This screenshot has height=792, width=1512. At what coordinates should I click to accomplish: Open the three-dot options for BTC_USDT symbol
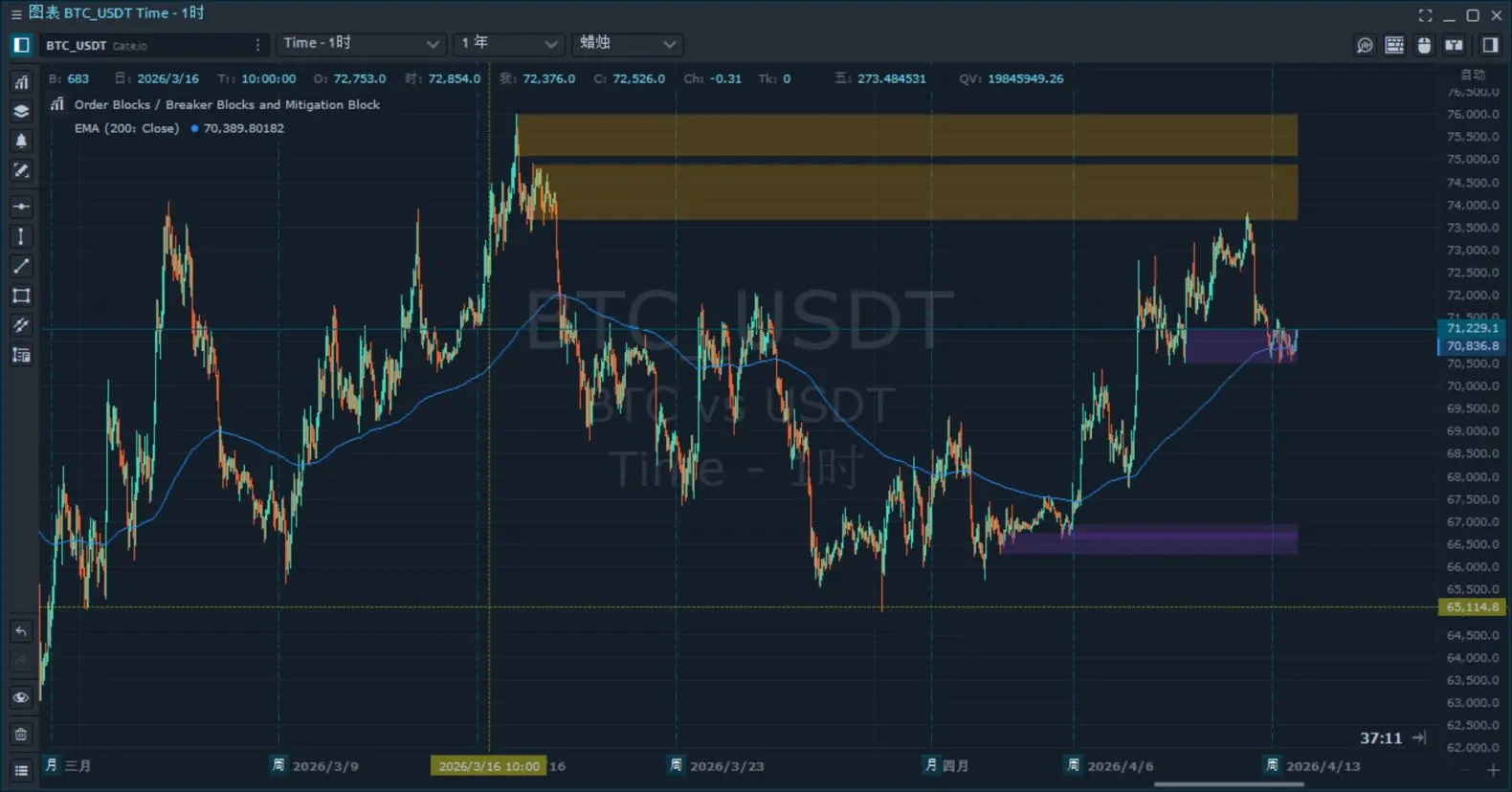[257, 45]
